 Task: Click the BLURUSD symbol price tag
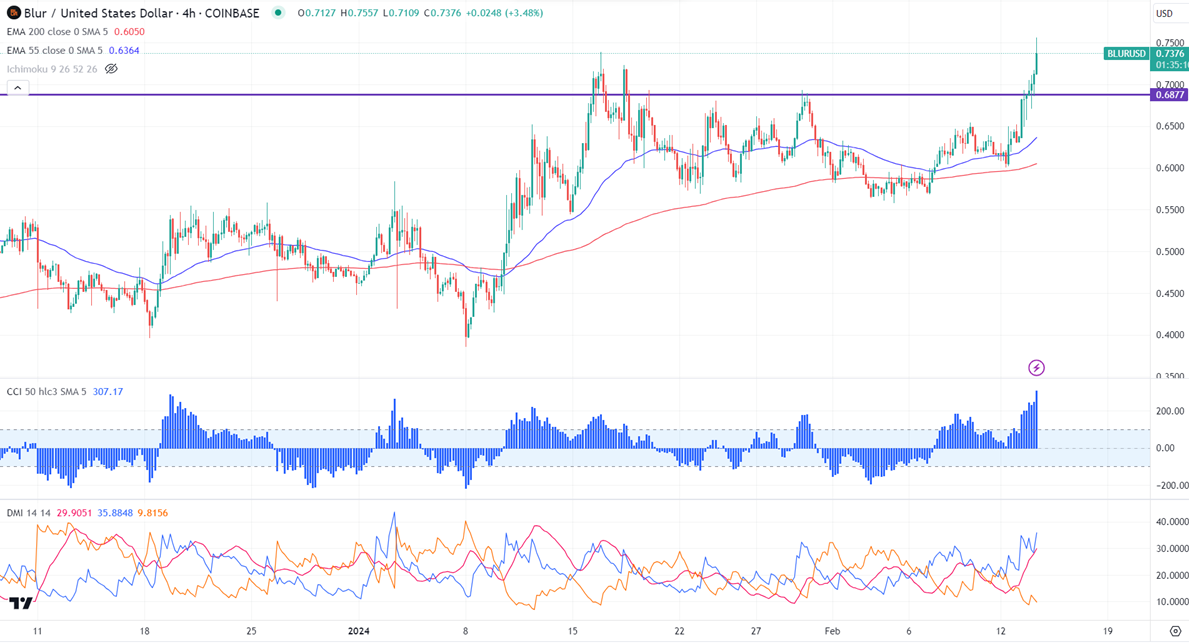pyautogui.click(x=1126, y=54)
